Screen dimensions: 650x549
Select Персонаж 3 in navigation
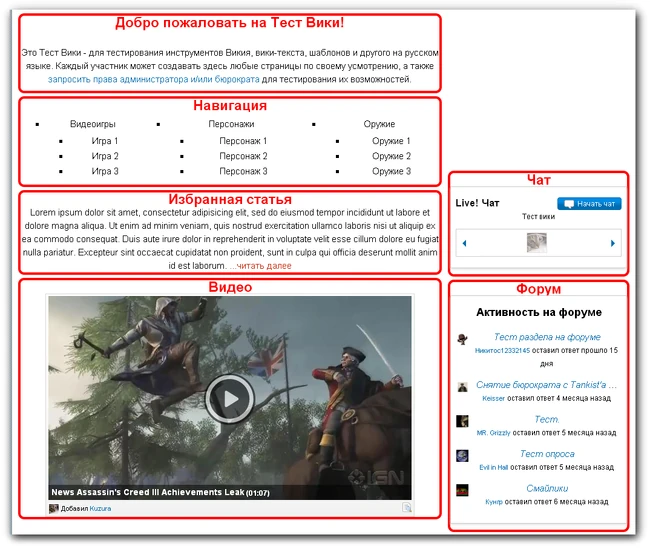[x=243, y=171]
